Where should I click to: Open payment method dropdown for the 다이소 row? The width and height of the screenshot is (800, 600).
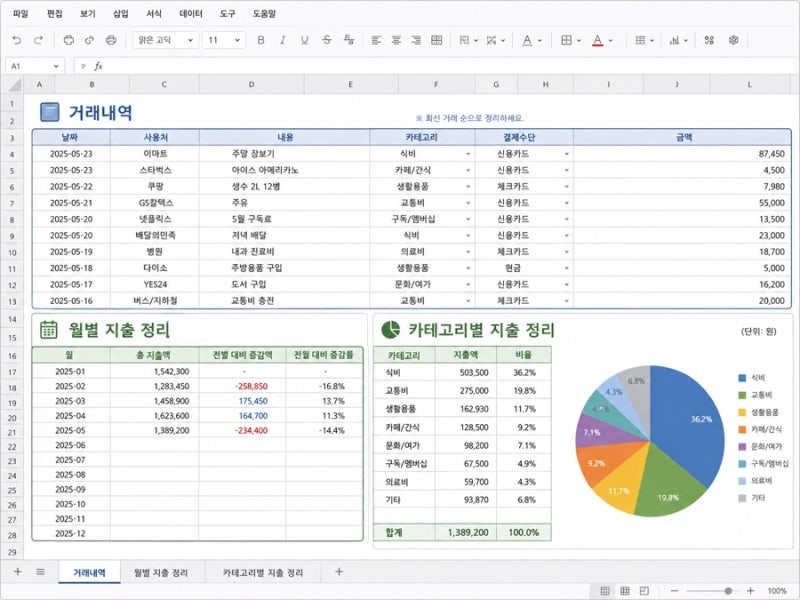point(566,268)
